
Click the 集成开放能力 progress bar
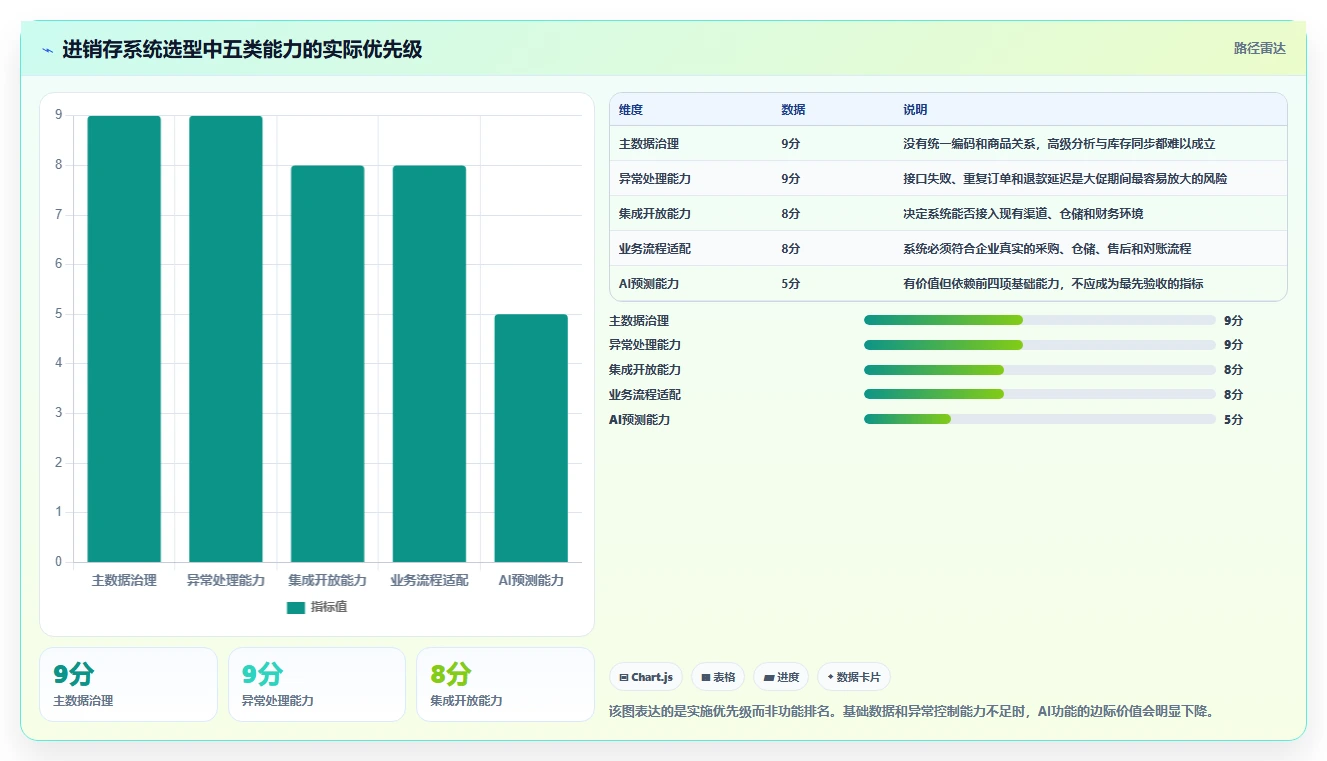pyautogui.click(x=1040, y=370)
